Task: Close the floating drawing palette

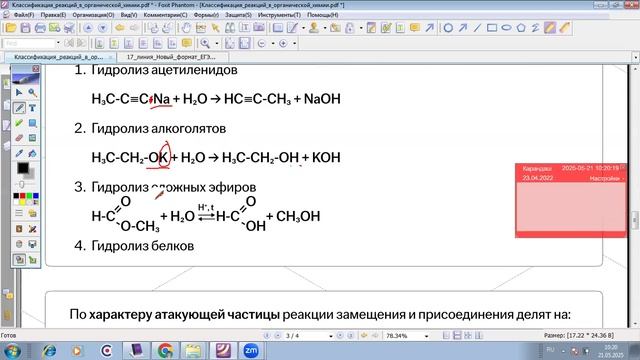Action: (36, 69)
